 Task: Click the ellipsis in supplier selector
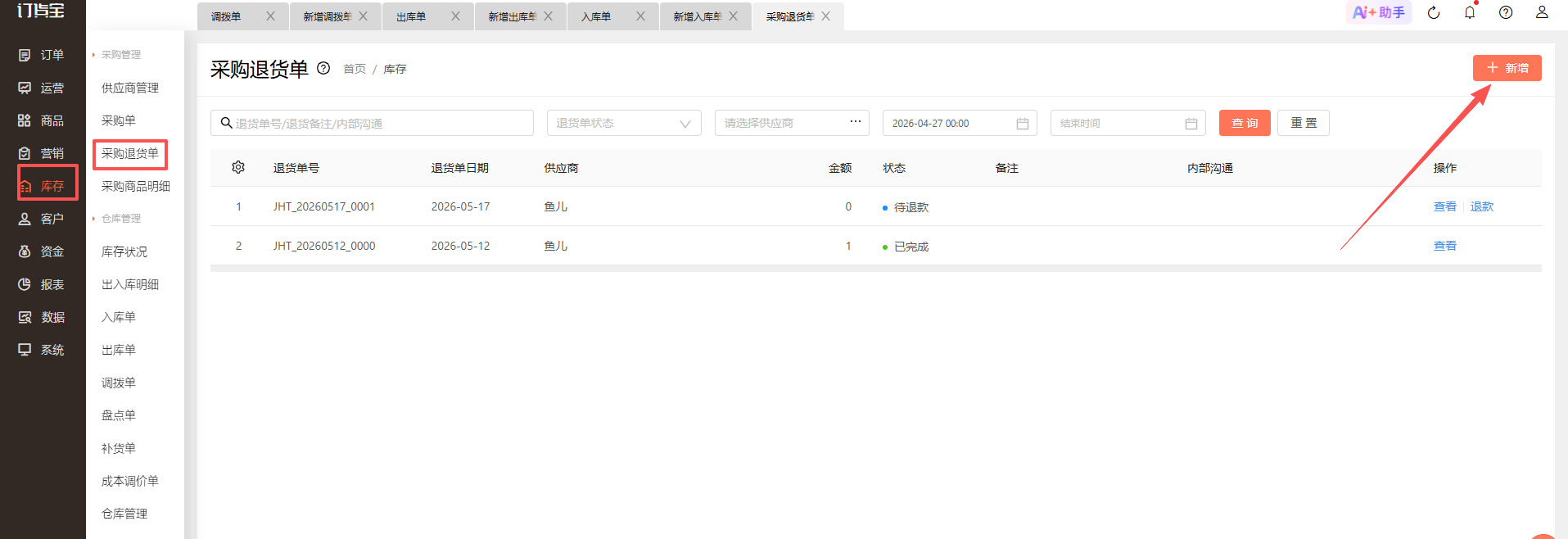click(x=856, y=121)
